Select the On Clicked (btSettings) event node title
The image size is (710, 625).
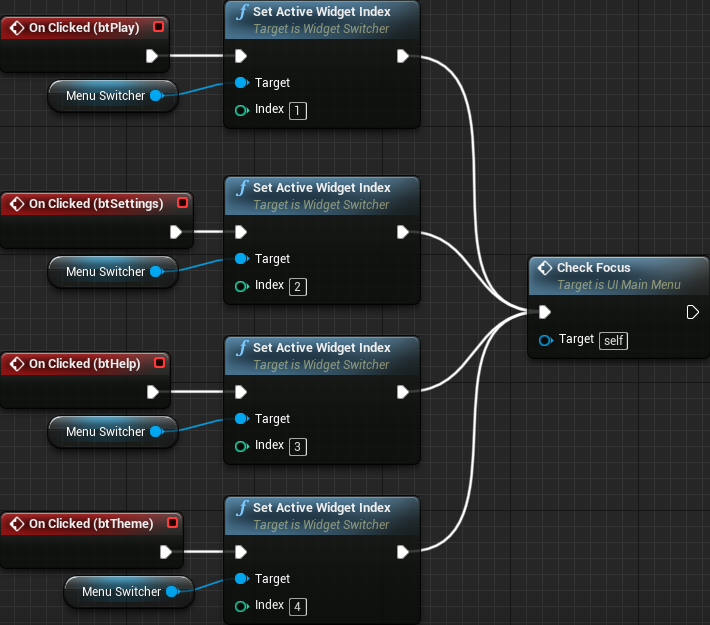click(96, 204)
